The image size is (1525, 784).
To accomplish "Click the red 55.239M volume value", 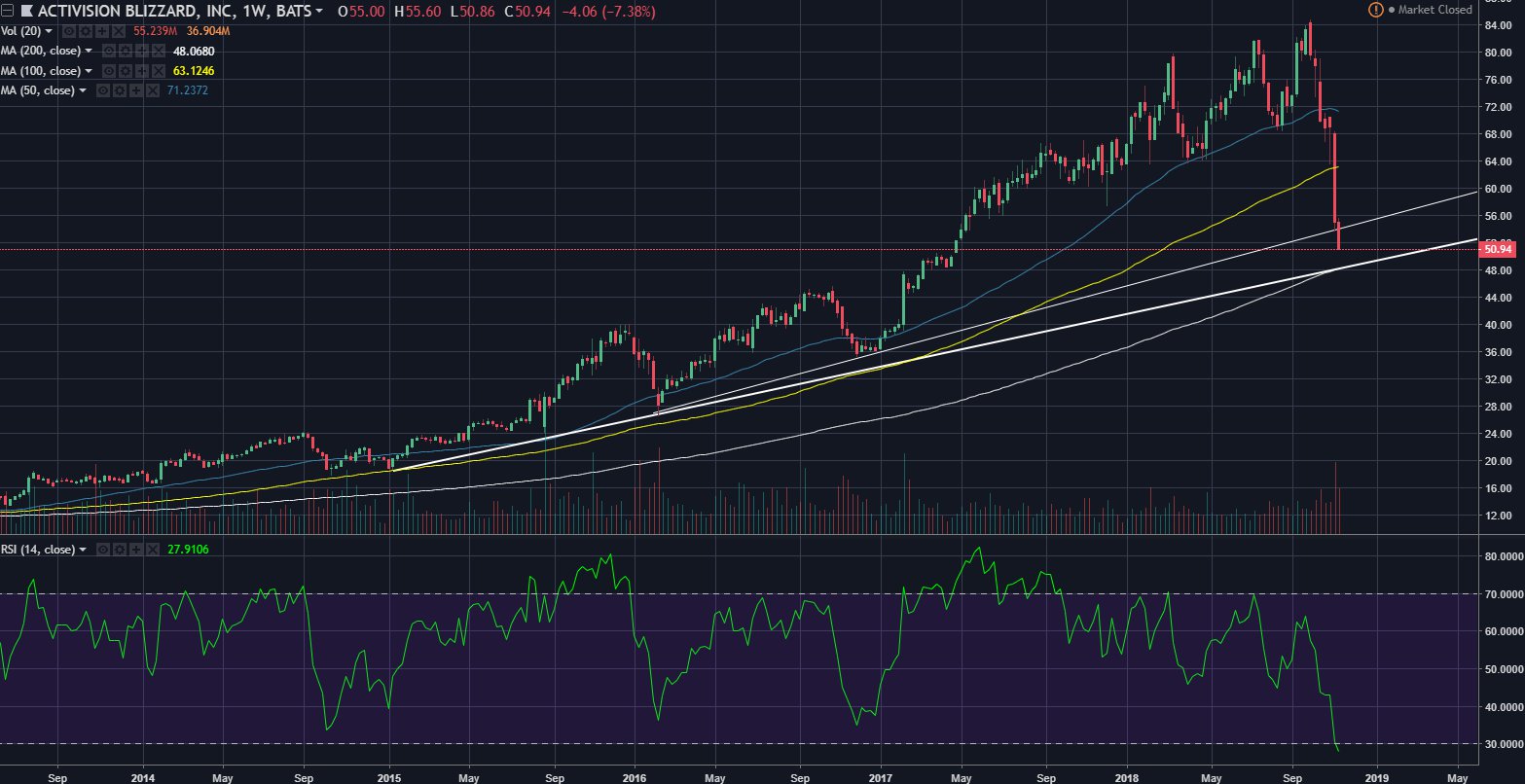I will pos(156,31).
